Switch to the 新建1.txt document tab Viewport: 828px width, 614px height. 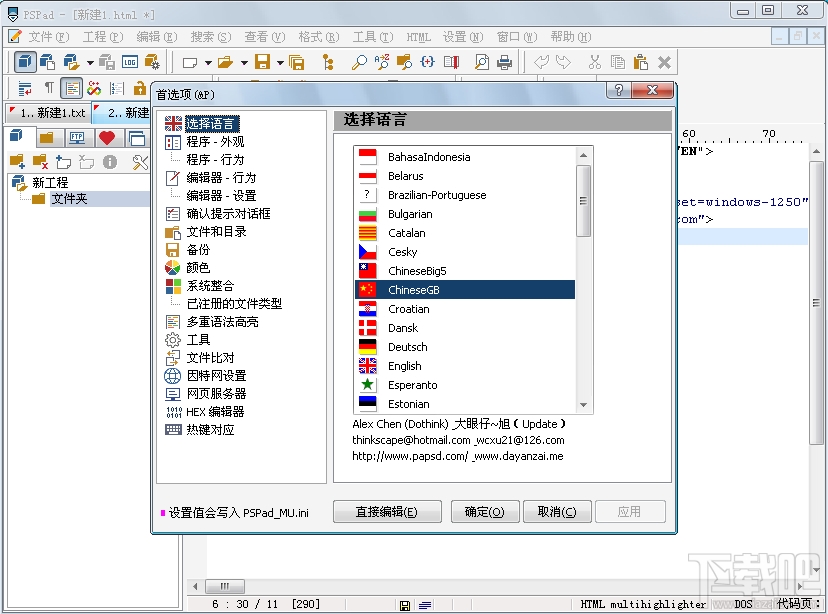click(50, 112)
